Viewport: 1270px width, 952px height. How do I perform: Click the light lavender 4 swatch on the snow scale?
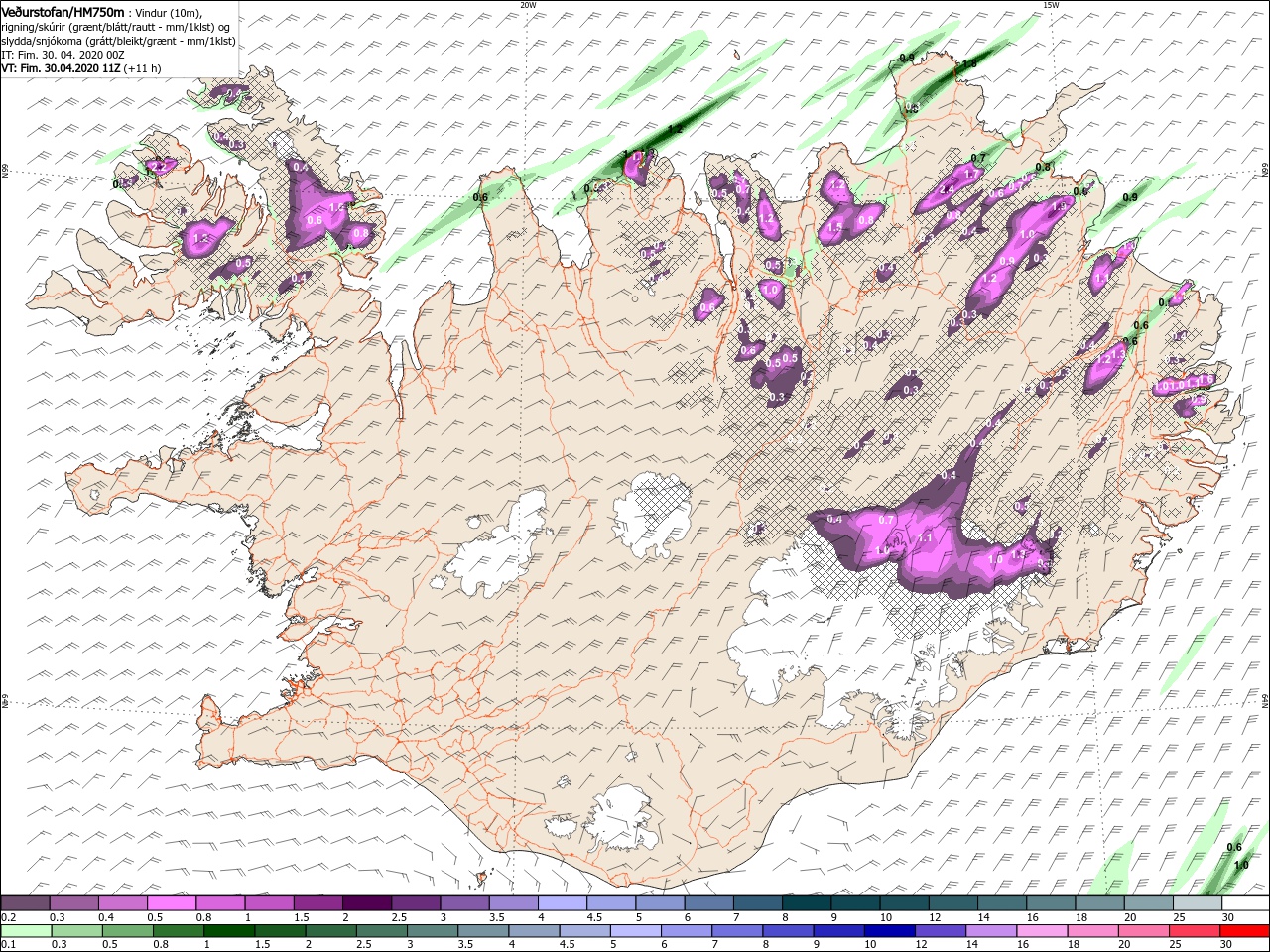click(562, 903)
